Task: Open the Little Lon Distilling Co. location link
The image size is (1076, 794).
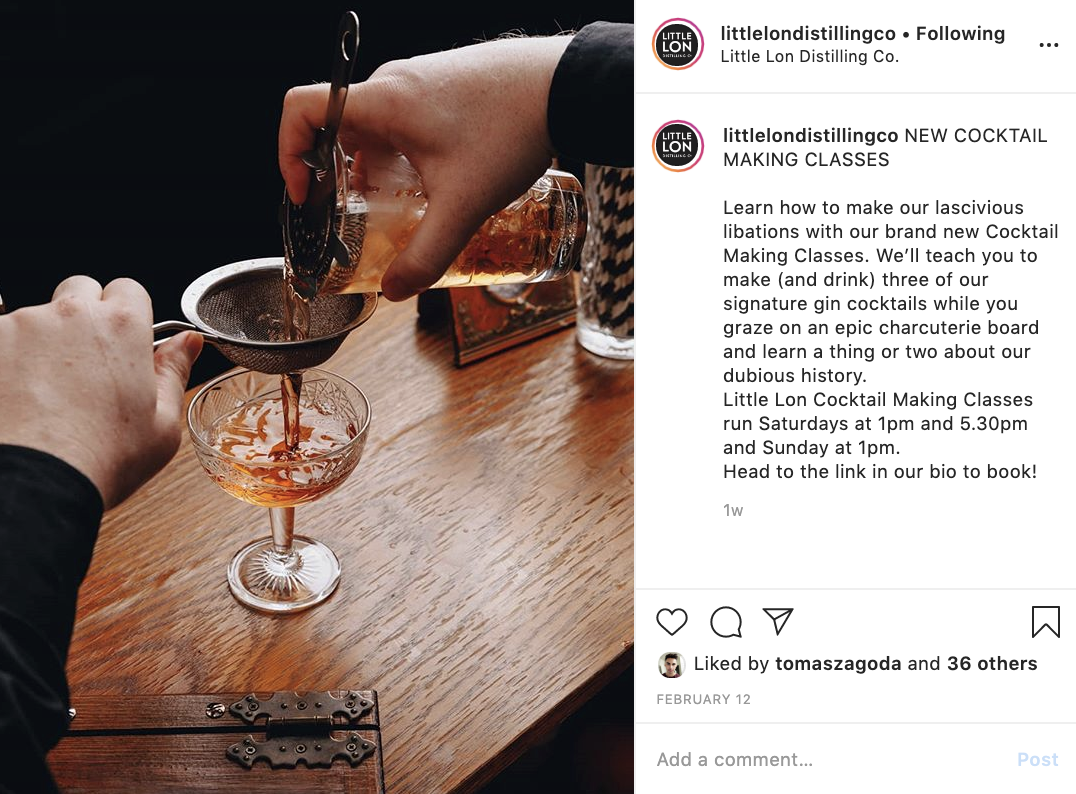Action: click(x=809, y=57)
